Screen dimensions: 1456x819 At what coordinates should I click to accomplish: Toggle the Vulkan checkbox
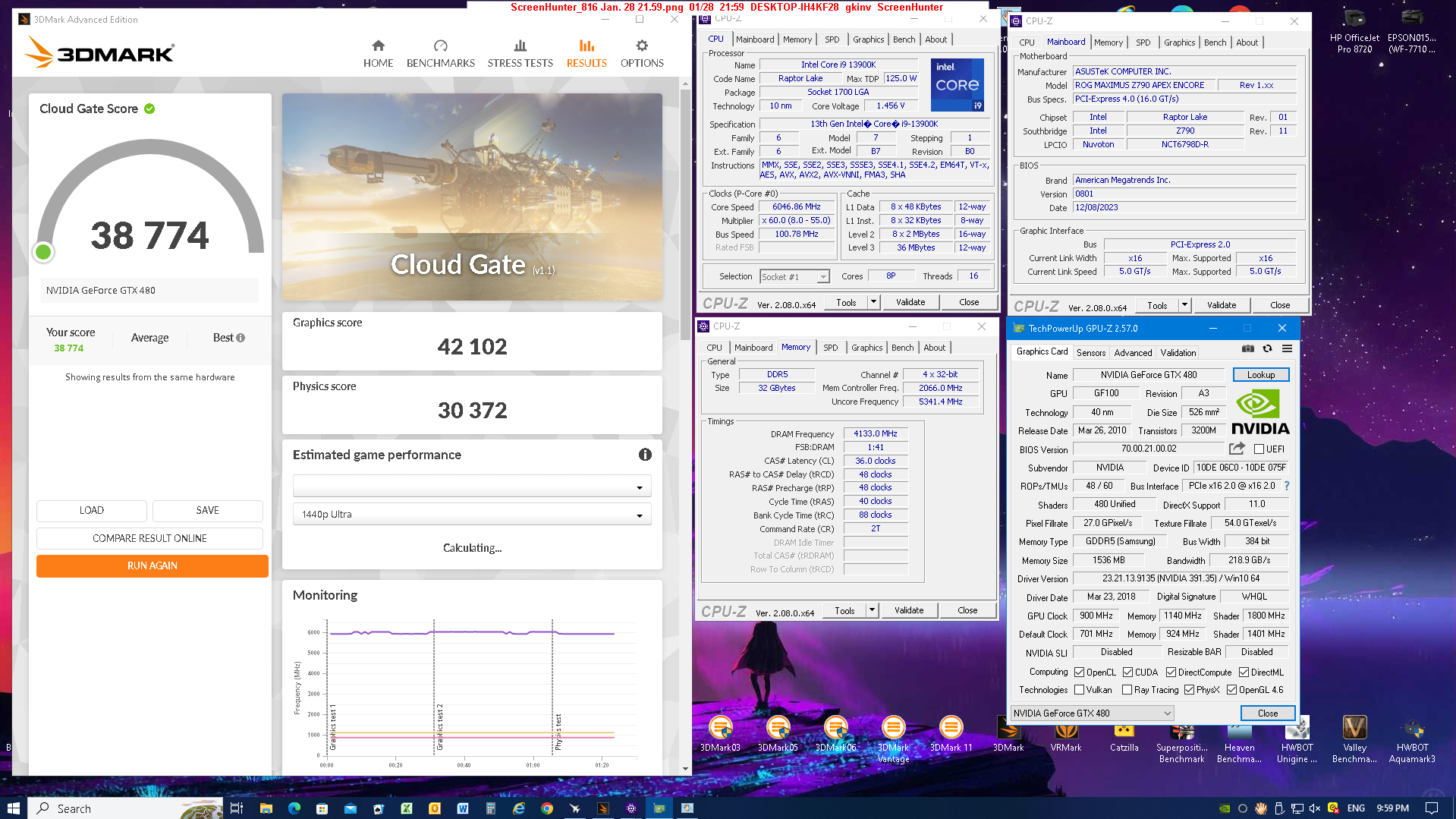1079,690
